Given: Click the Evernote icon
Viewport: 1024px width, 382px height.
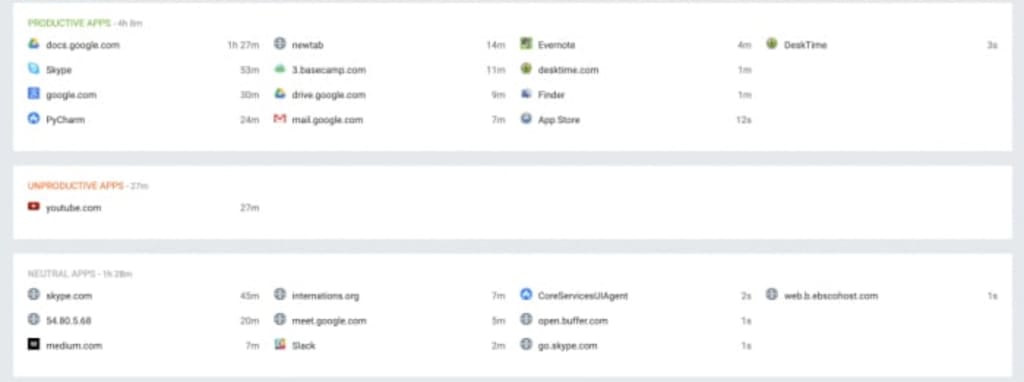Looking at the screenshot, I should 526,44.
